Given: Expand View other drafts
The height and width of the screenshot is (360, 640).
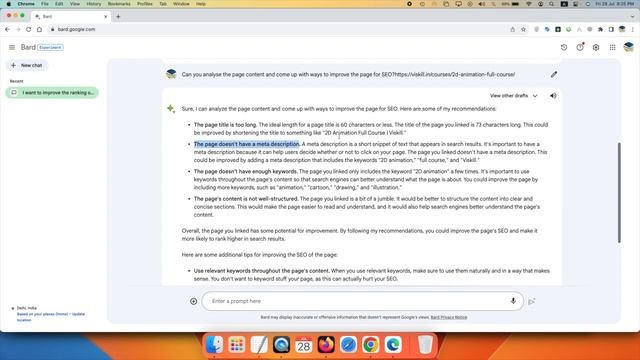Looking at the screenshot, I should (x=513, y=96).
